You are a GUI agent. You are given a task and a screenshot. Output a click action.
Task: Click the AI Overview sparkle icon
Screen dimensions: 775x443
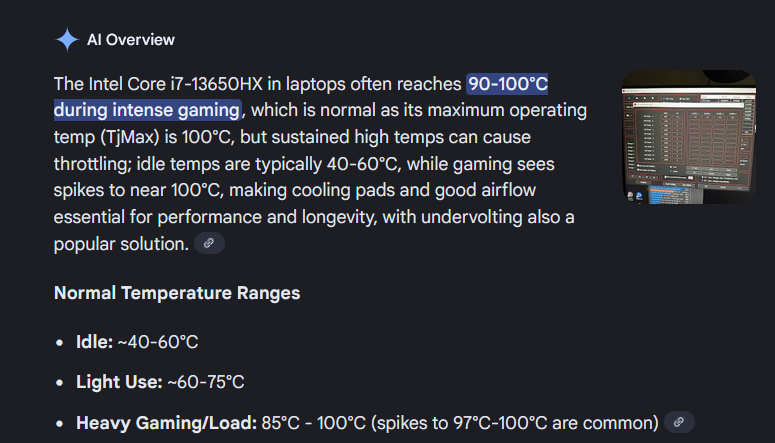click(66, 40)
